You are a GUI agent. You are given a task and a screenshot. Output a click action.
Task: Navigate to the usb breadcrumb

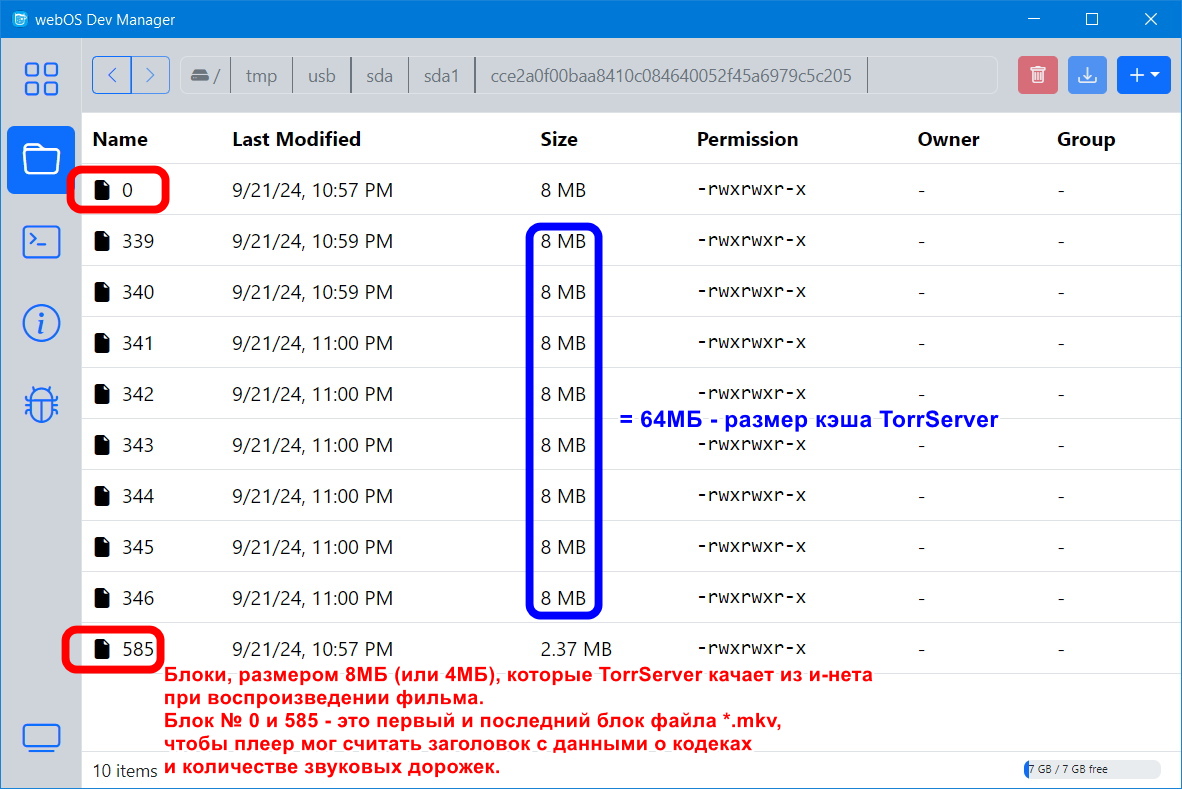tap(322, 75)
